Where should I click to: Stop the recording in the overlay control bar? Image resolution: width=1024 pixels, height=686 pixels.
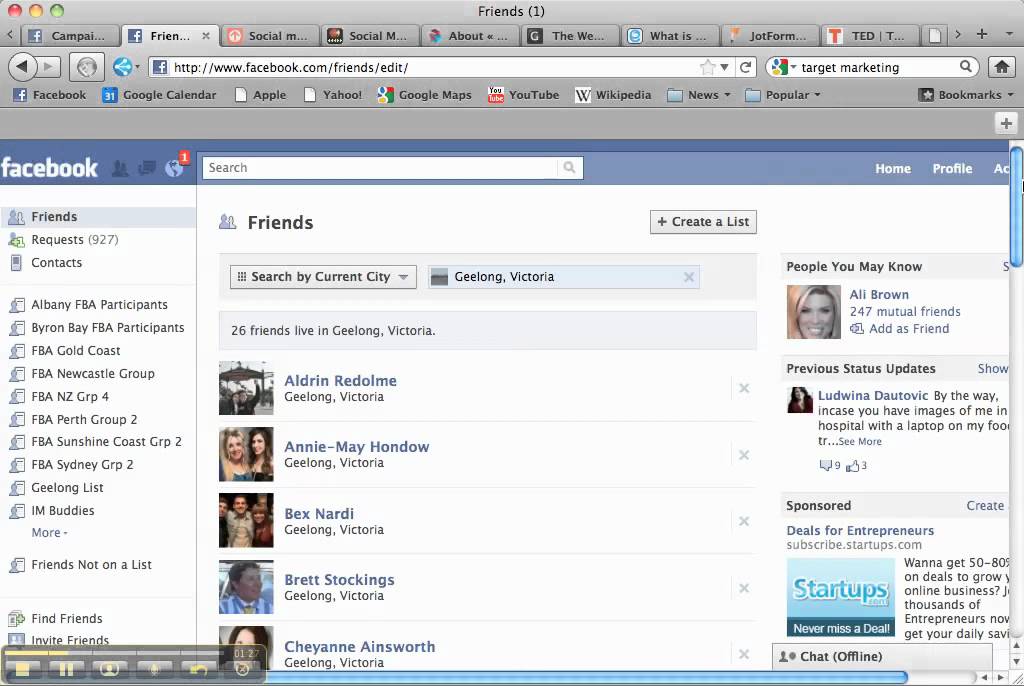pyautogui.click(x=23, y=669)
